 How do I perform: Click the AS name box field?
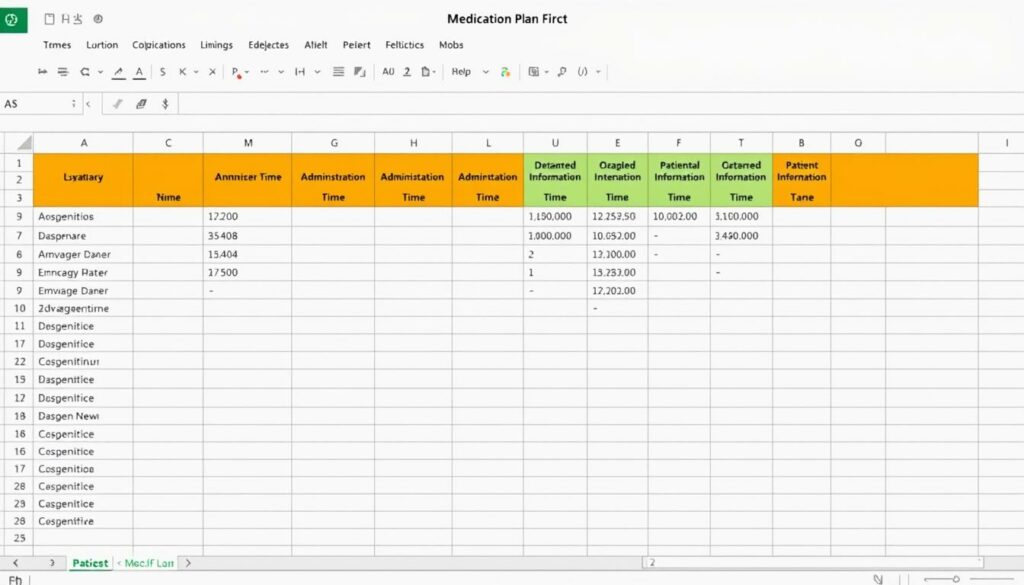tap(36, 104)
